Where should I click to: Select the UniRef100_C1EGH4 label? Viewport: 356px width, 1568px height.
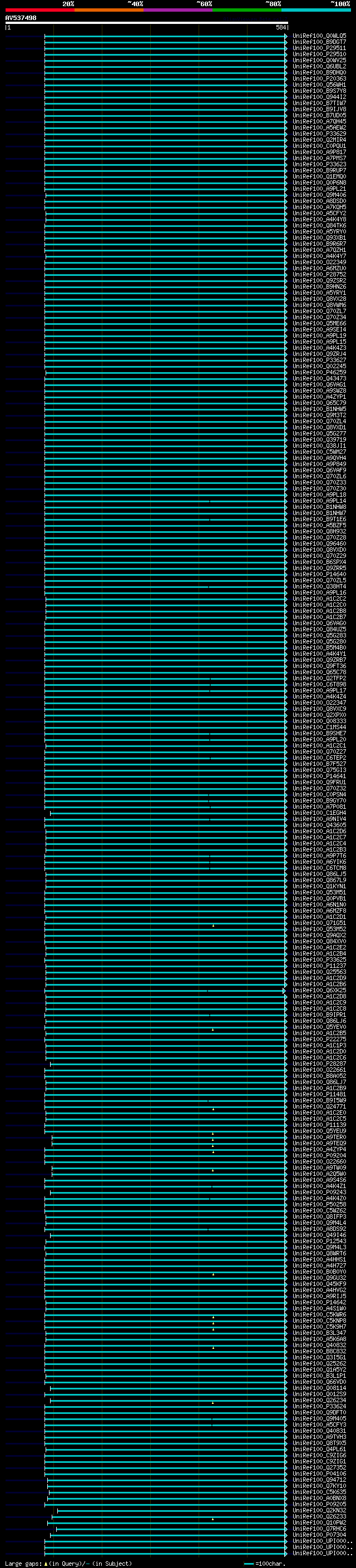coord(319,813)
